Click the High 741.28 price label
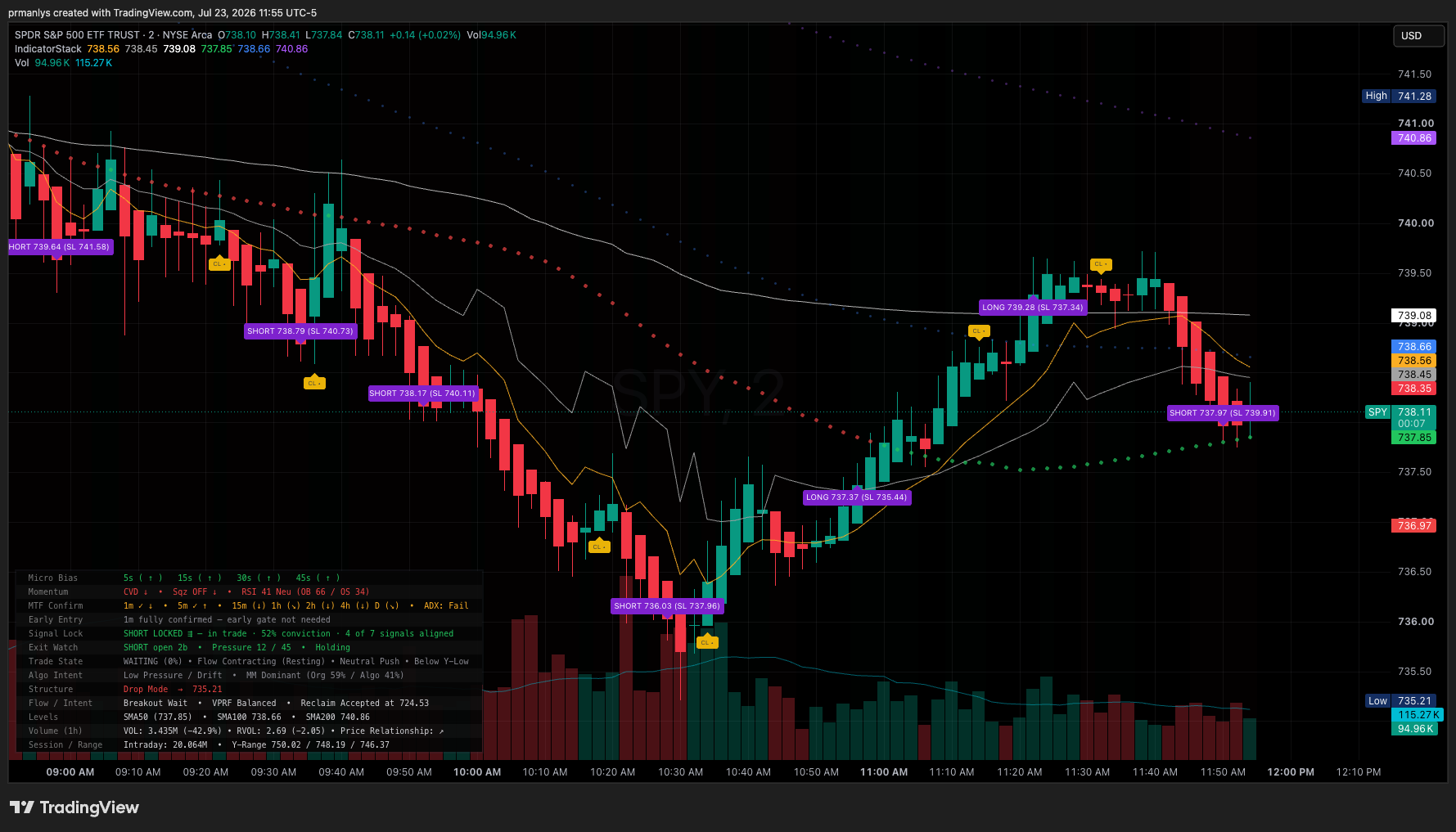The image size is (1456, 832). 1399,96
